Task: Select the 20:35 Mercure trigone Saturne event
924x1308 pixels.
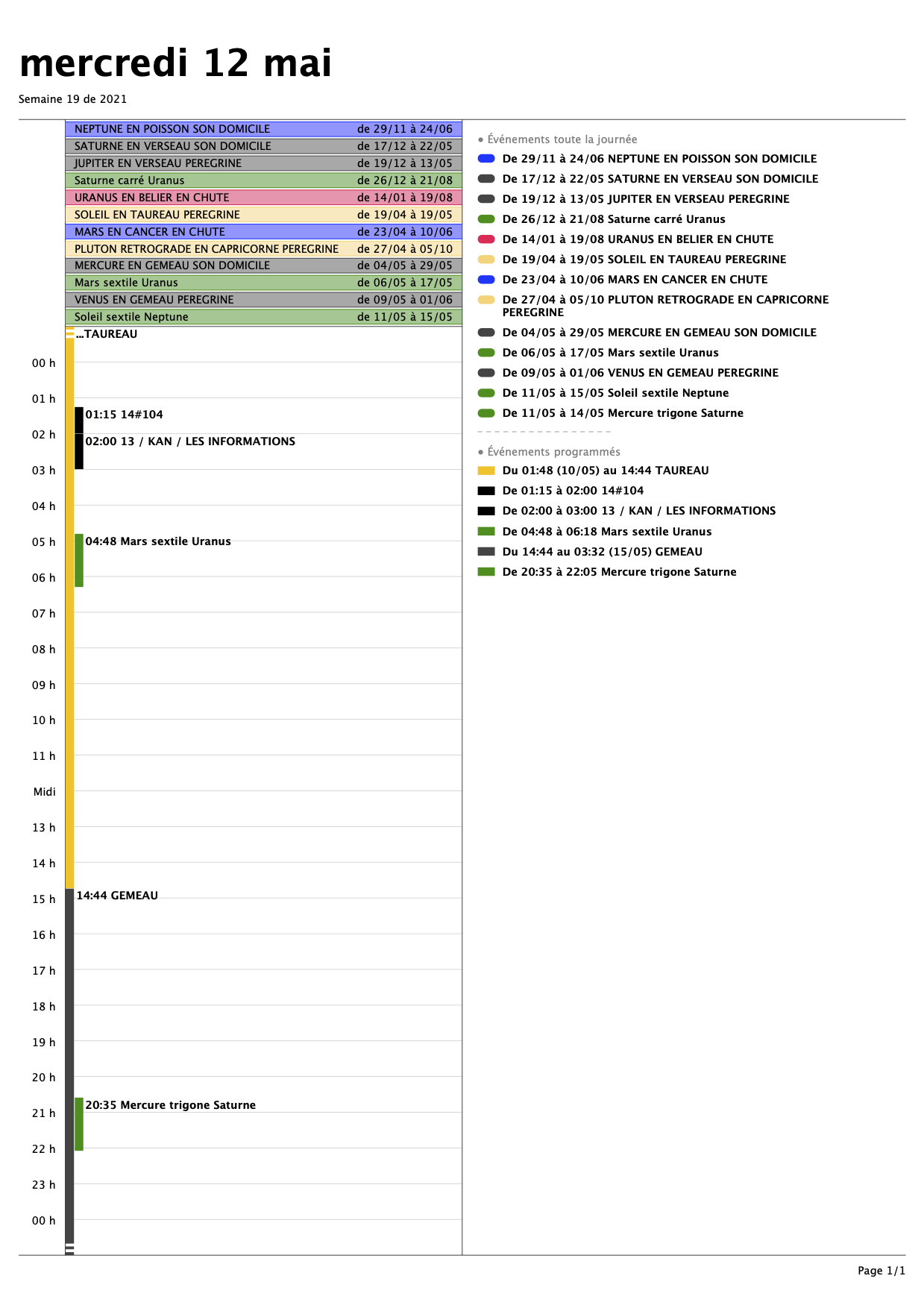Action: (x=170, y=1105)
